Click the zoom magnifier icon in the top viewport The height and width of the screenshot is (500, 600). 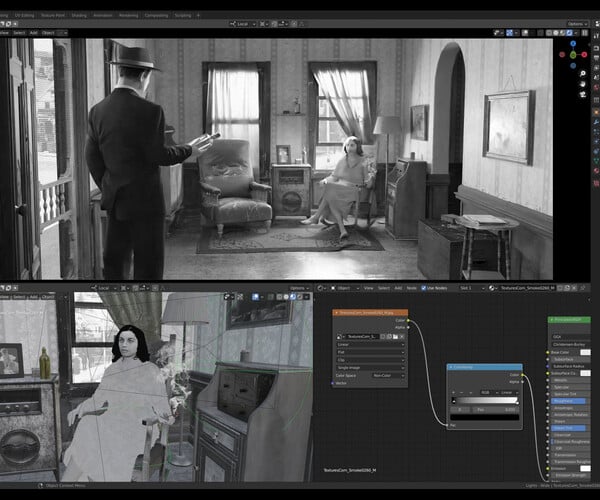point(582,73)
